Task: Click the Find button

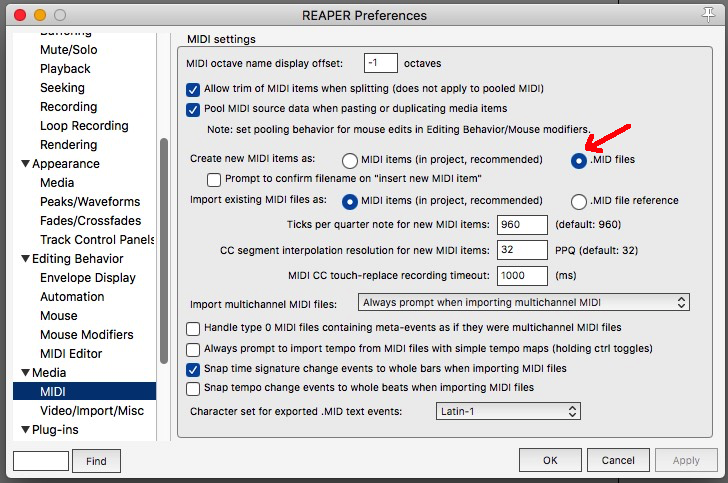Action: point(97,461)
